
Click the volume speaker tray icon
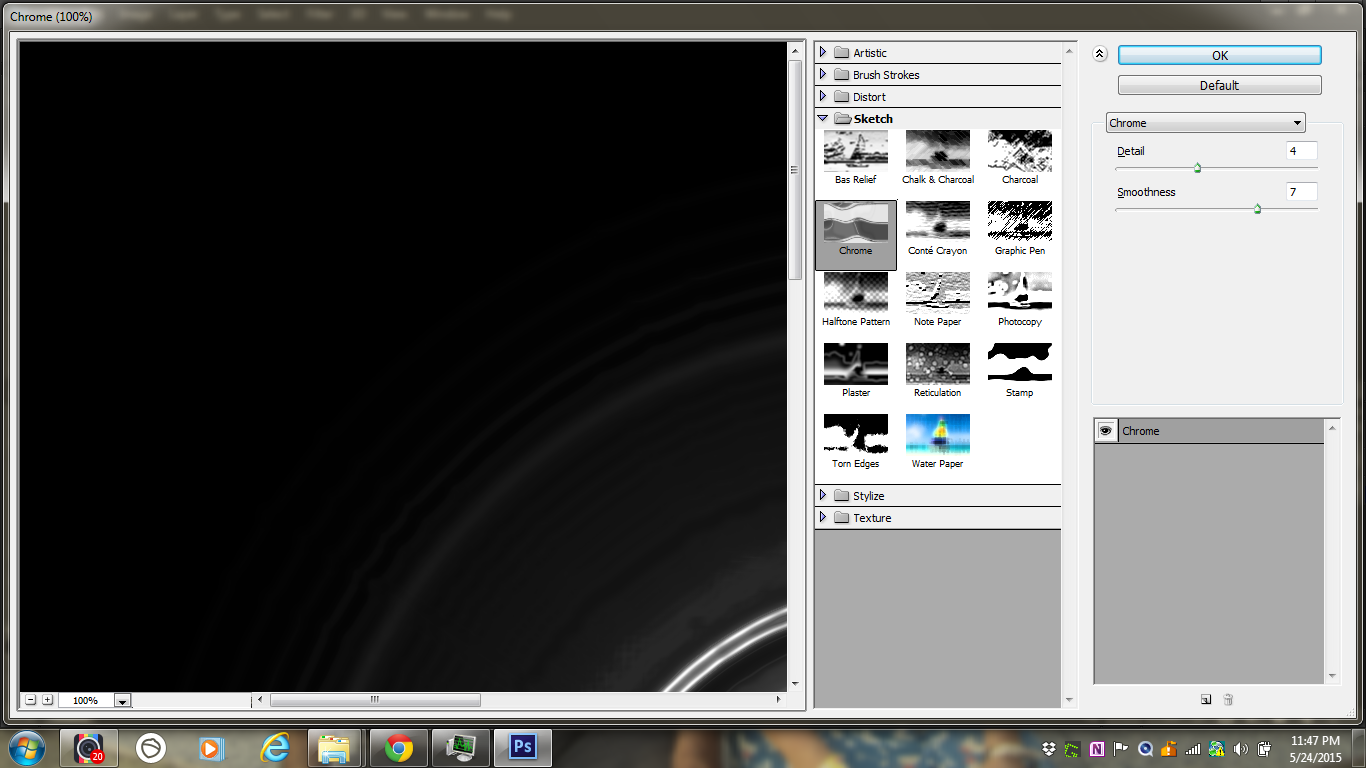[1241, 748]
